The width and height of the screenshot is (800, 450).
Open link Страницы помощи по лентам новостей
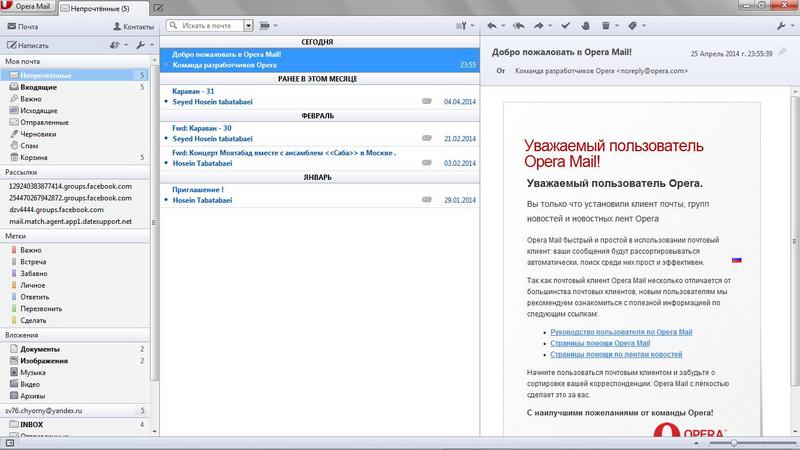point(616,355)
